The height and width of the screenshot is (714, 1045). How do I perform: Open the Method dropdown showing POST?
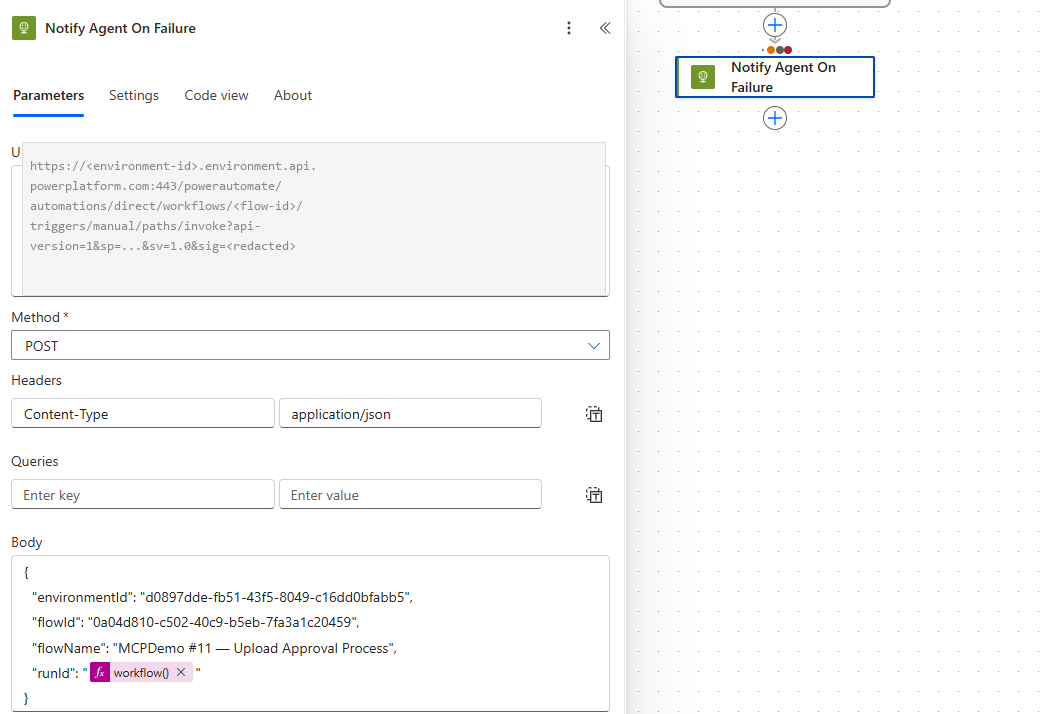click(310, 345)
